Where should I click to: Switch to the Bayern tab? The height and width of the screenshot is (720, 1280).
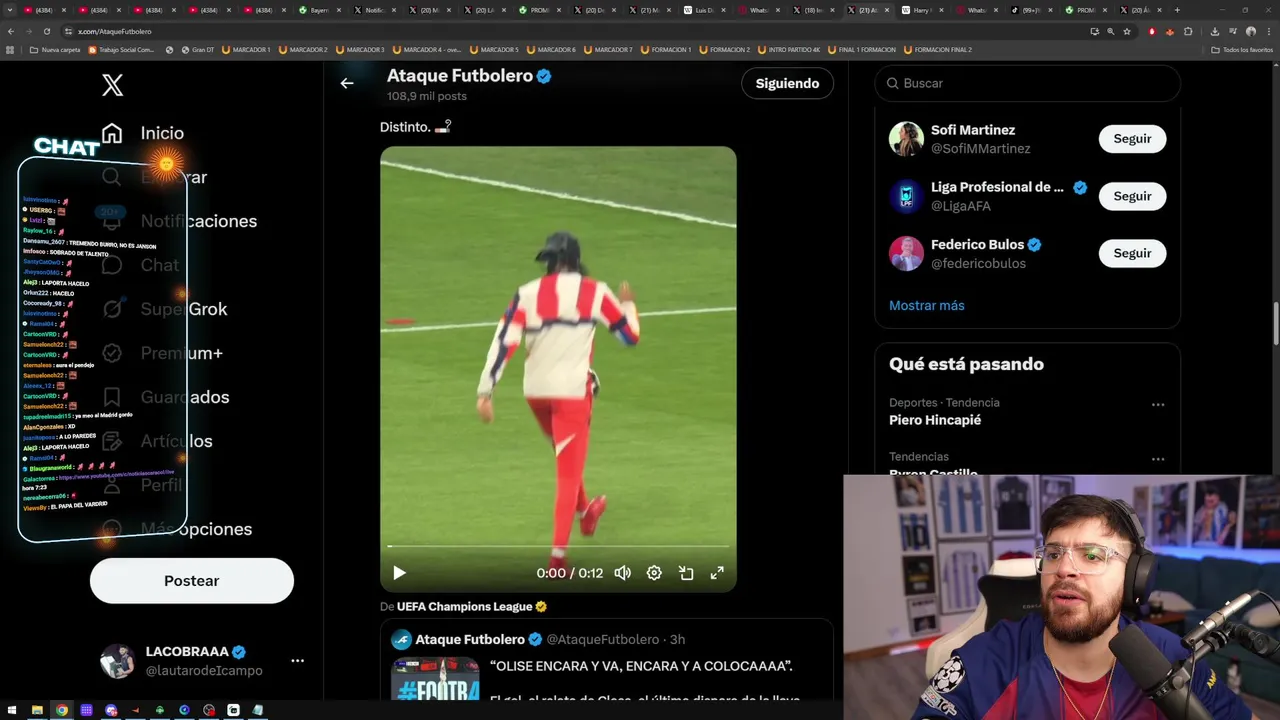click(319, 10)
